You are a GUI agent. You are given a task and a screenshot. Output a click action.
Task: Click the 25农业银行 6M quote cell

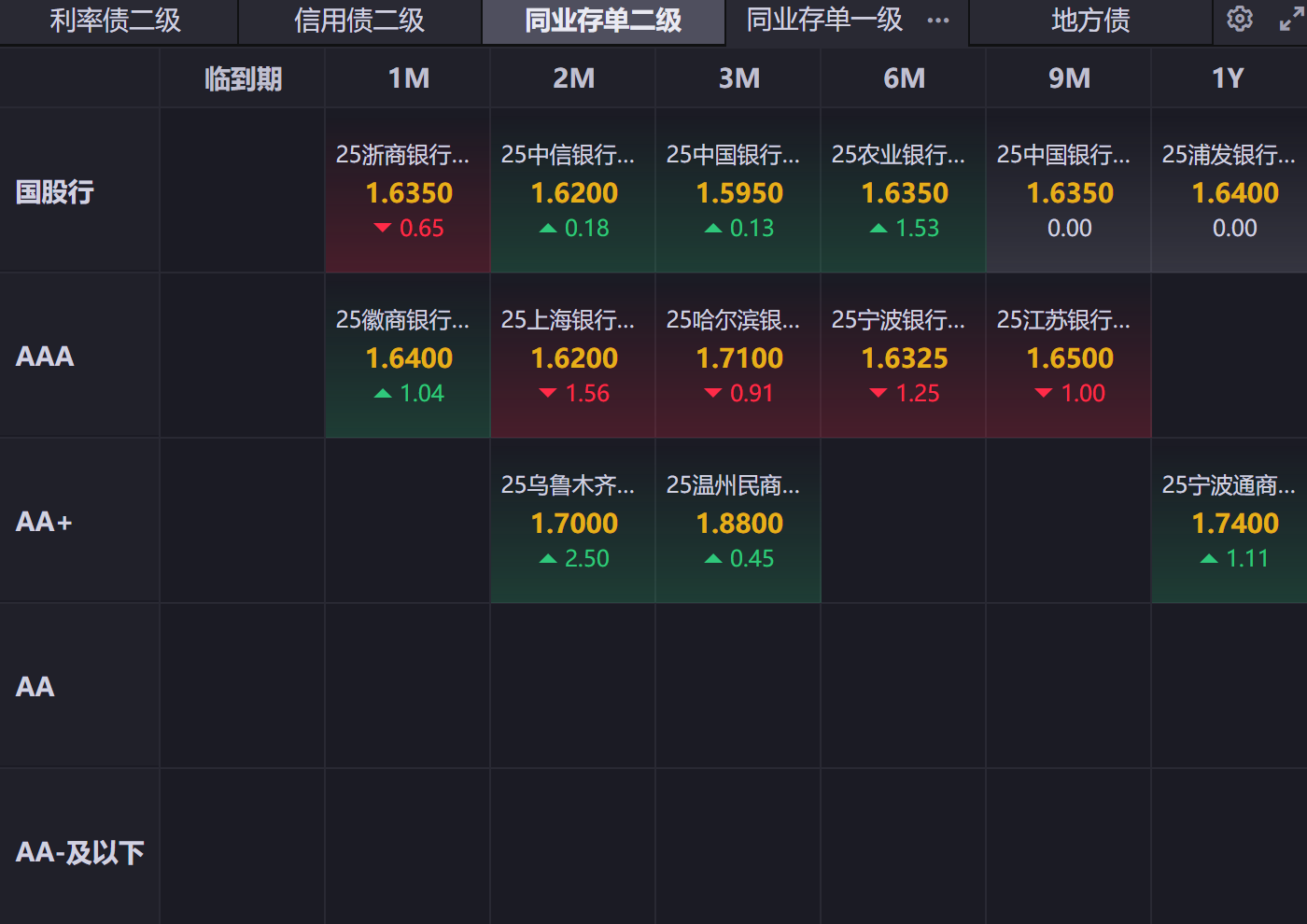(904, 191)
